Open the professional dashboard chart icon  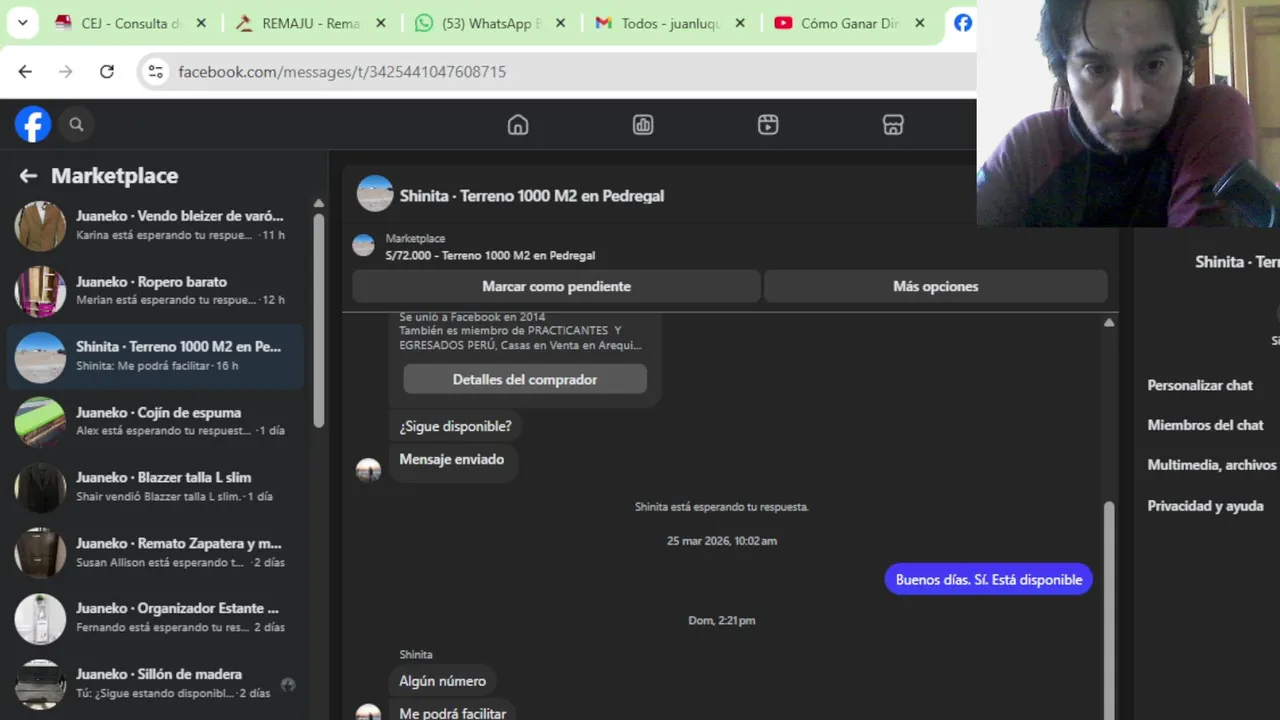[643, 125]
